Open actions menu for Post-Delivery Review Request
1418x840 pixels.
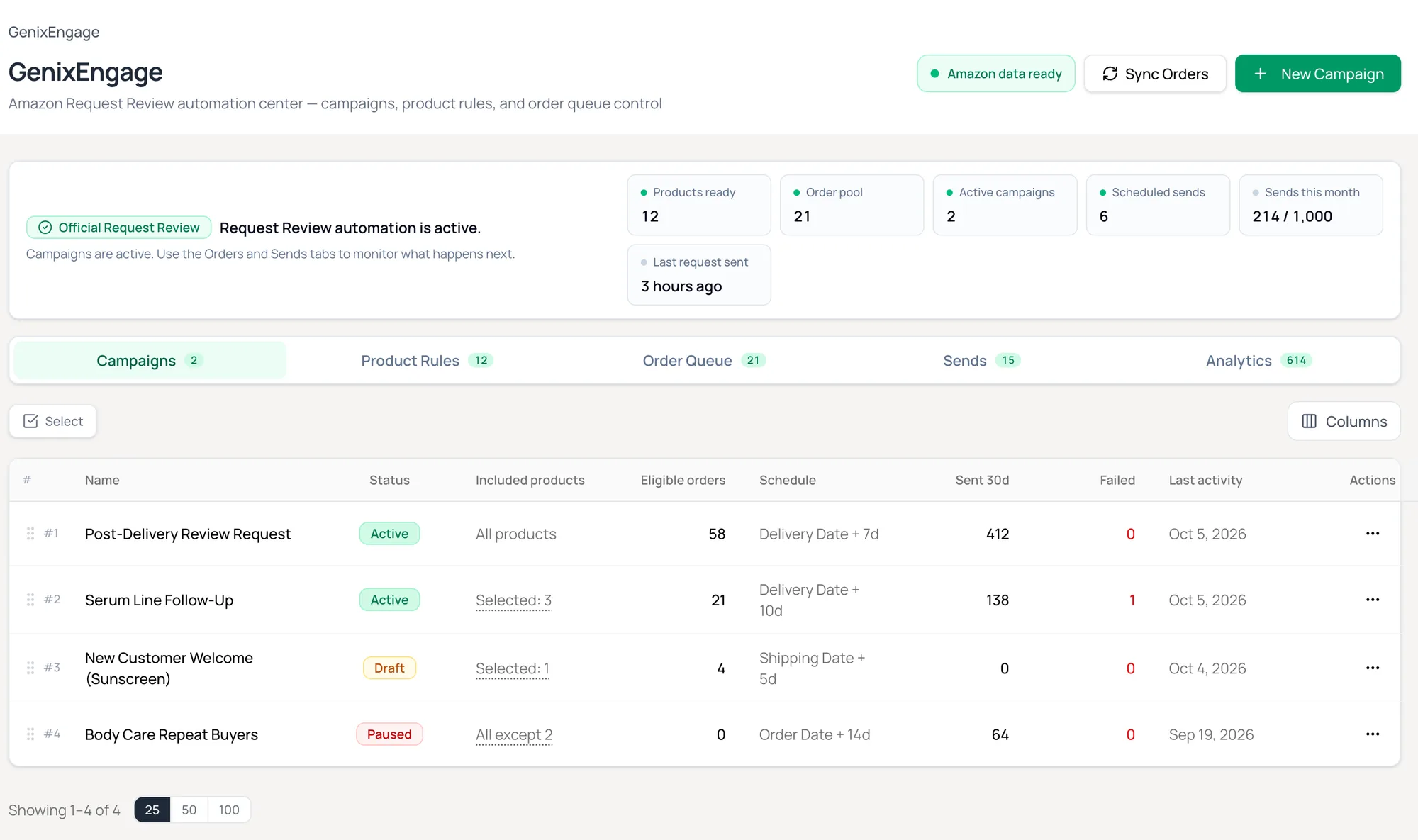(1372, 534)
